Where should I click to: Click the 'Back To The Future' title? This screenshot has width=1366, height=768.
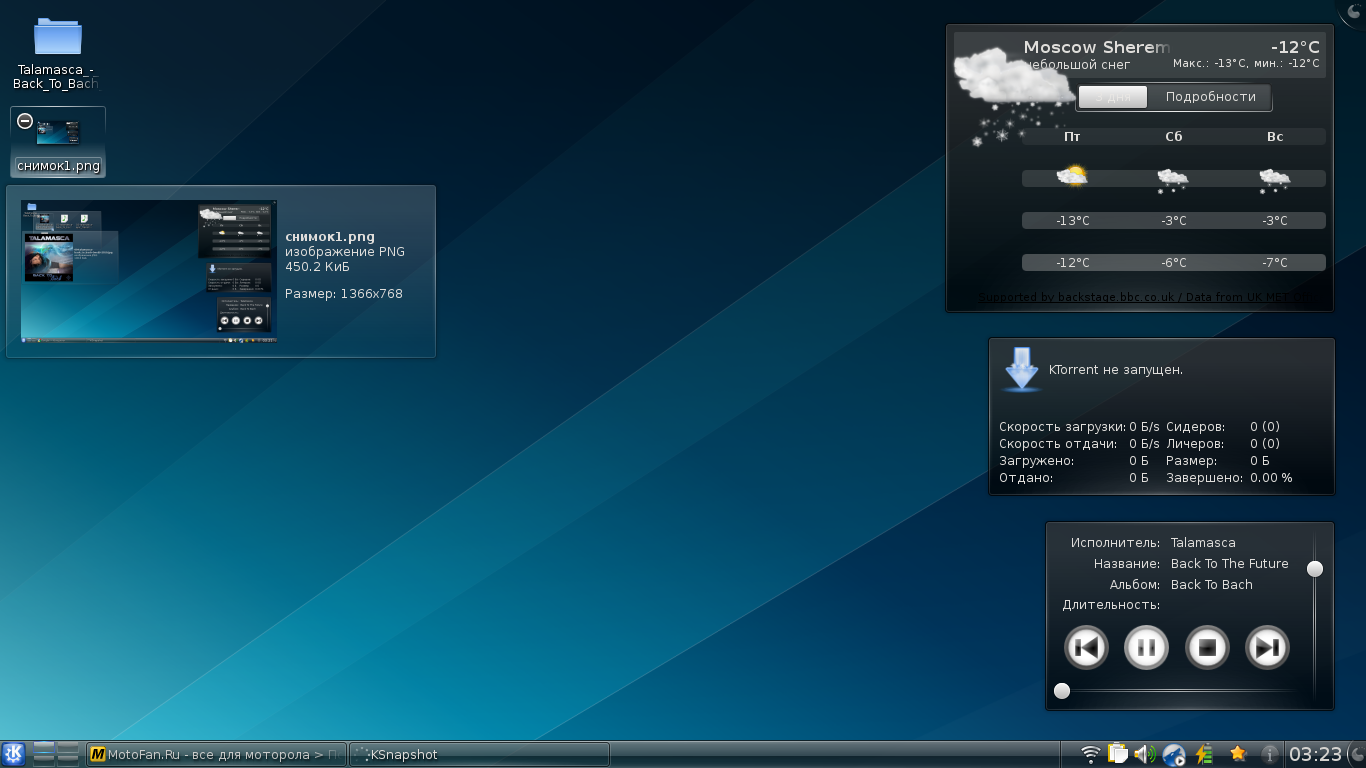1229,564
